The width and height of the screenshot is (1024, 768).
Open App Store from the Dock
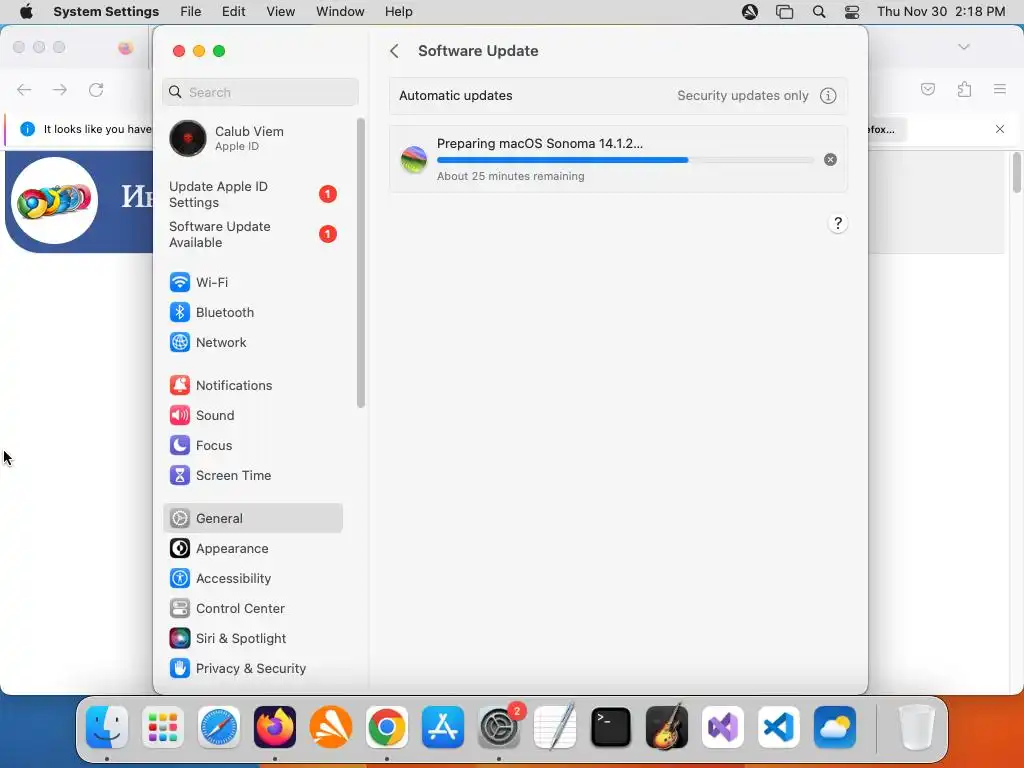[x=443, y=727]
